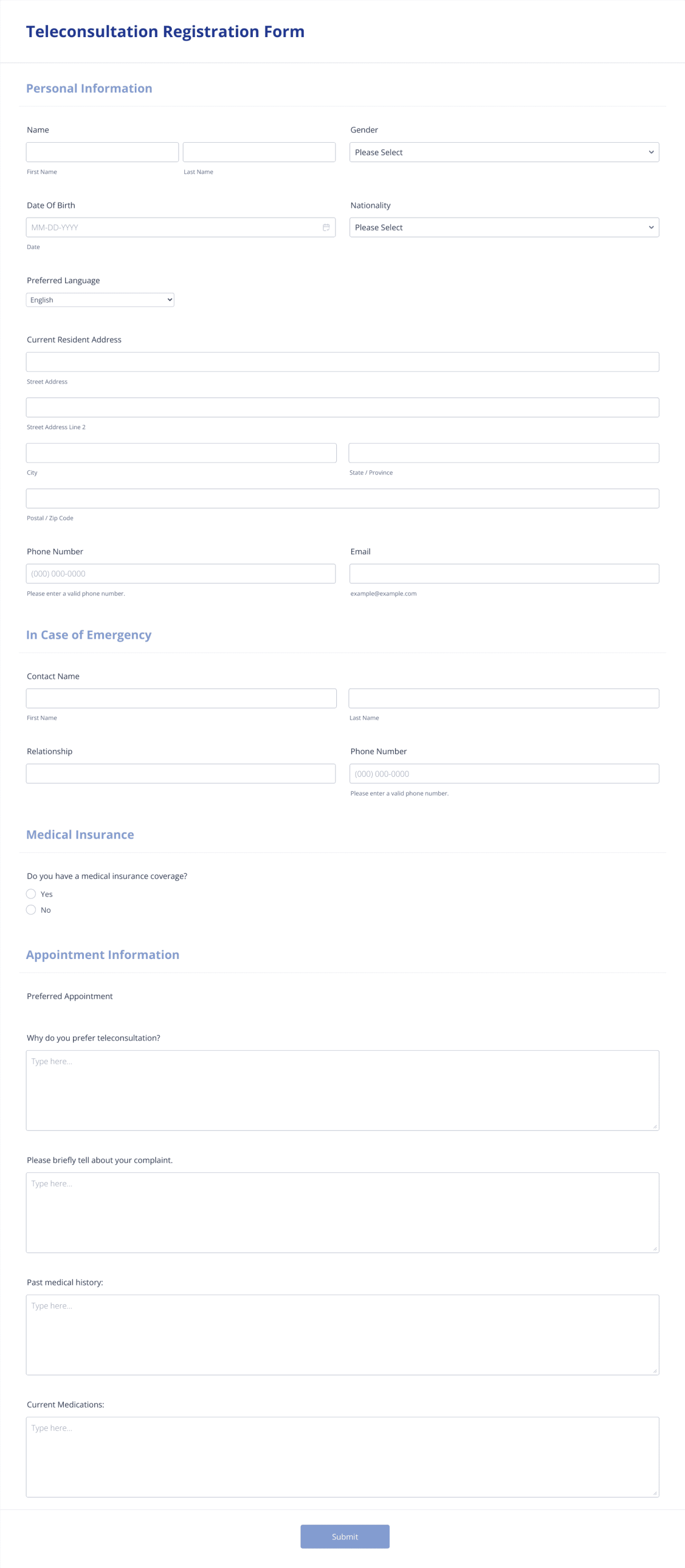Viewport: 685px width, 1568px height.
Task: Open the Gender dropdown
Action: click(x=503, y=152)
